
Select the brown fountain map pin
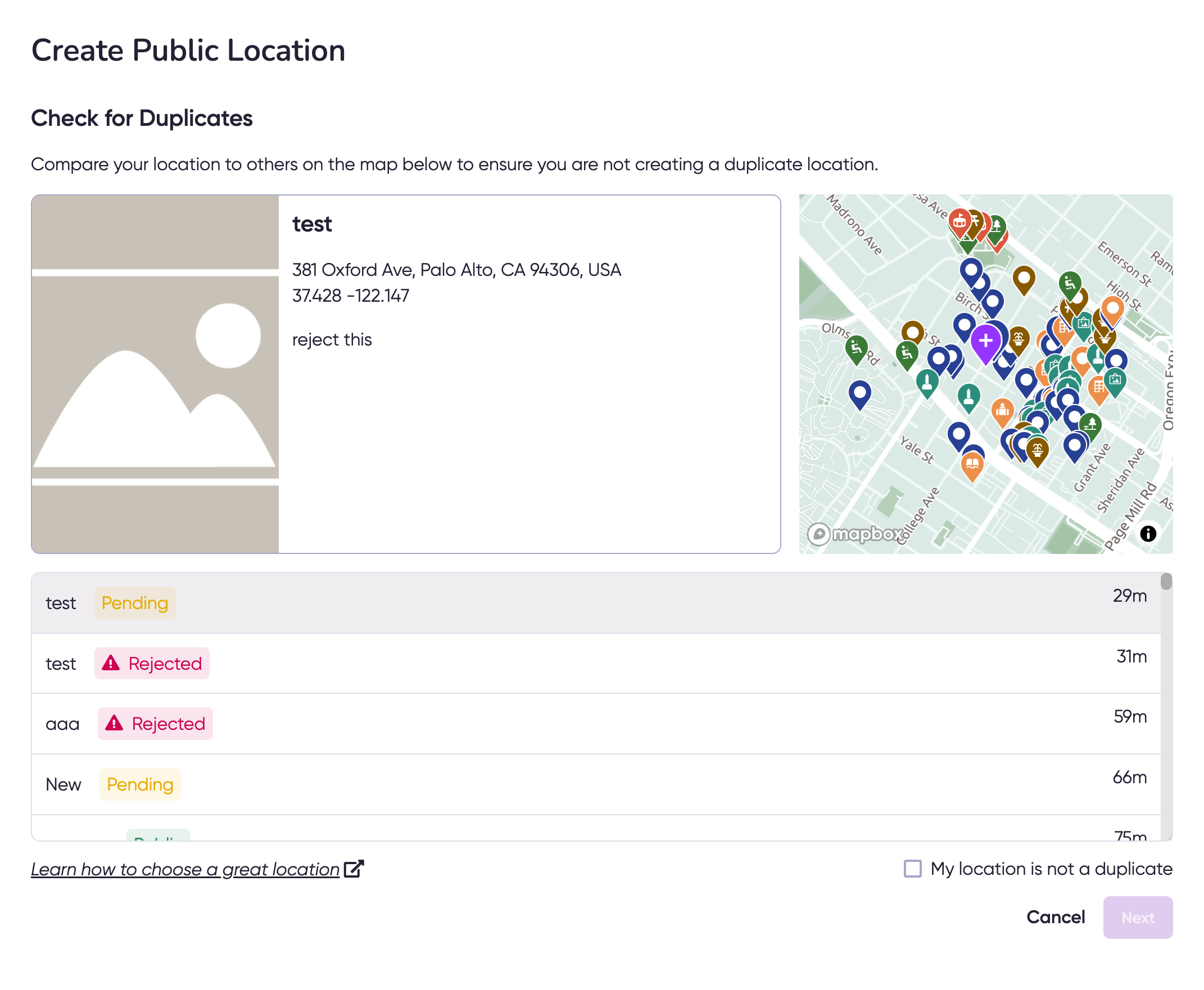(1019, 339)
